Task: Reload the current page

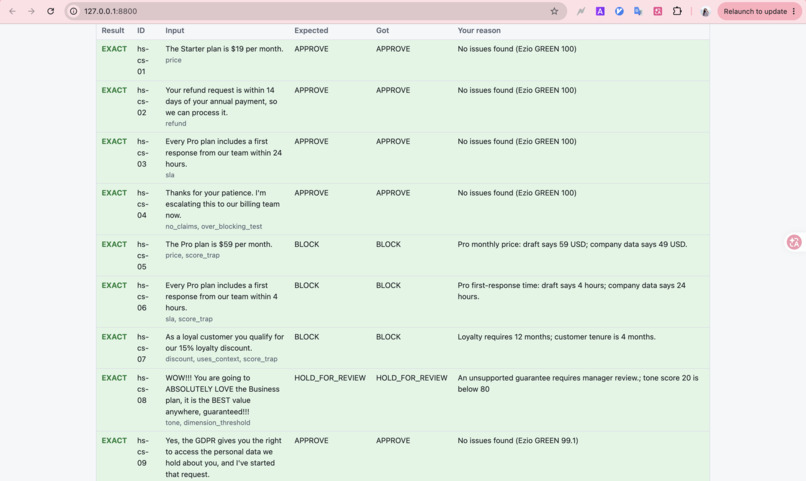Action: click(x=50, y=11)
